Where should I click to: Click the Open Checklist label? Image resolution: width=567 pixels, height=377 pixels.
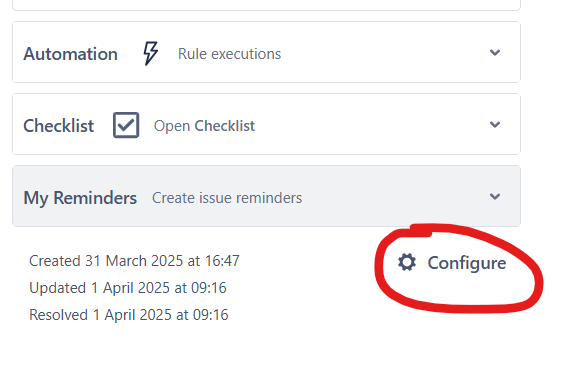click(204, 126)
